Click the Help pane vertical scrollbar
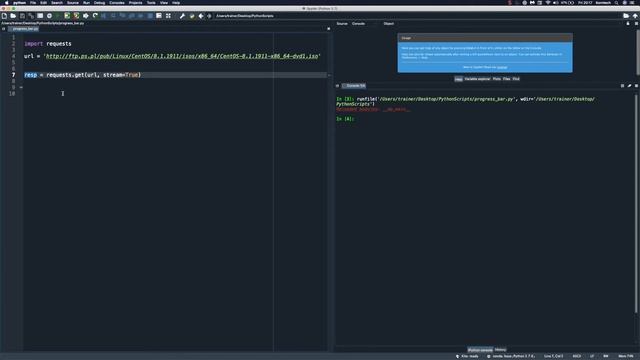Screen dimensions: 640x360 point(638,51)
